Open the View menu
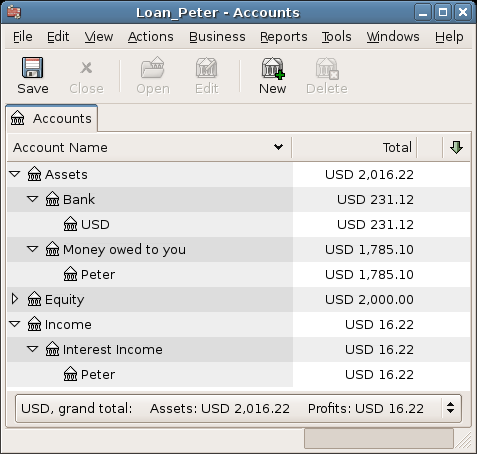The height and width of the screenshot is (454, 477). click(x=99, y=37)
